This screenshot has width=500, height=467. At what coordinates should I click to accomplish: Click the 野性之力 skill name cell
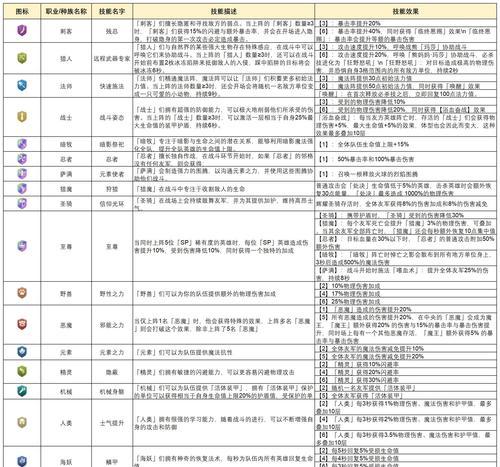tap(112, 294)
